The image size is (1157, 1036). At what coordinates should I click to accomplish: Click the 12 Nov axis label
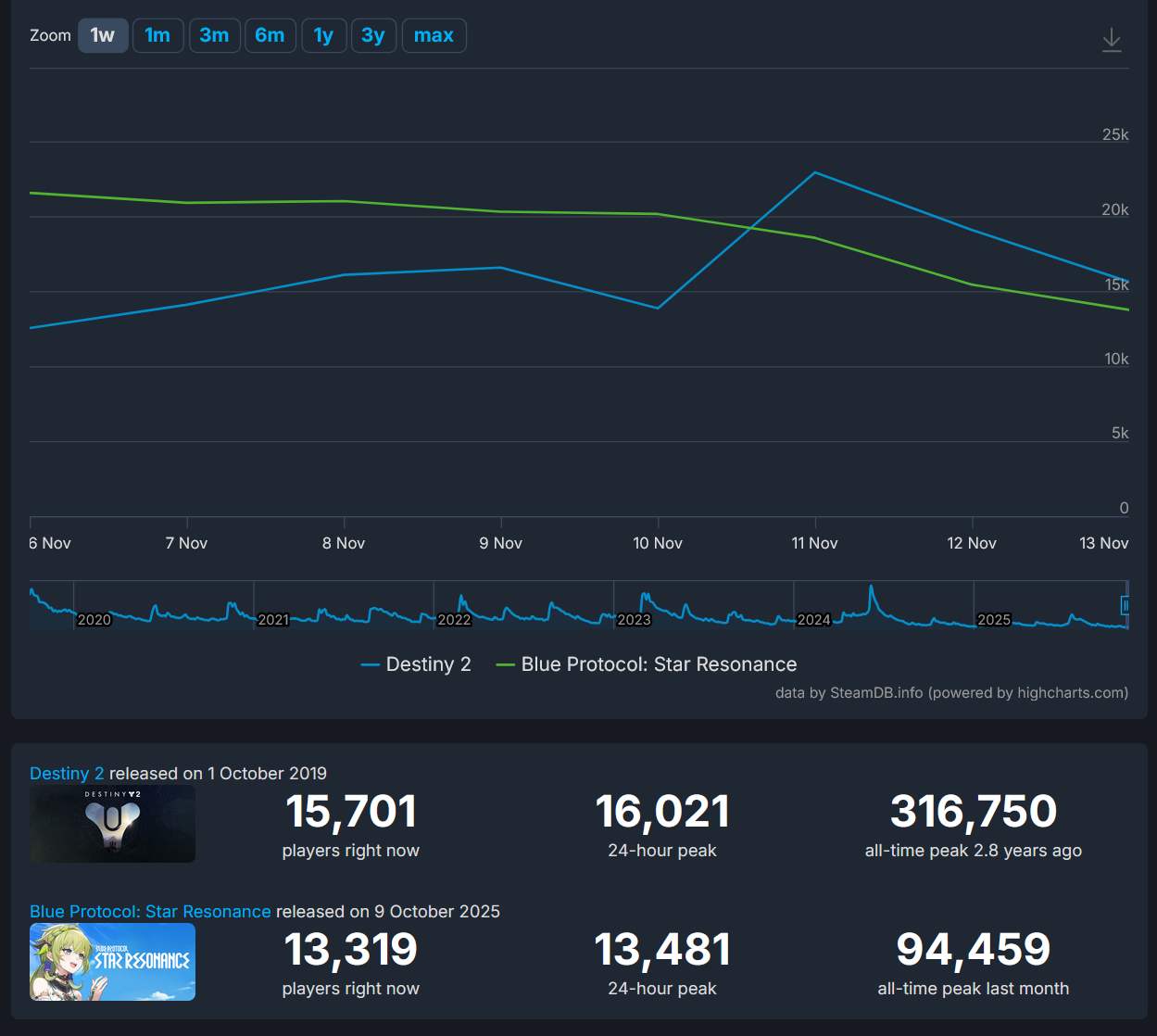[972, 543]
